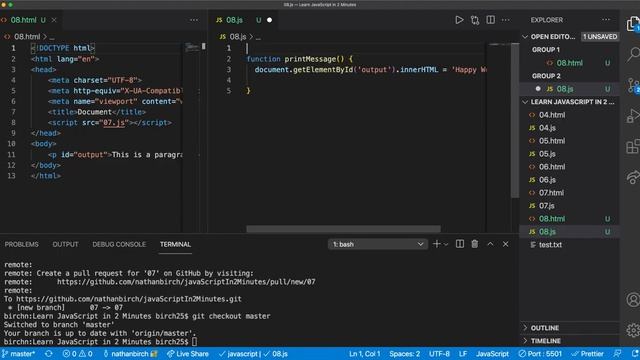Start Live Share from status bar
Viewport: 640px width, 360px height.
[x=188, y=354]
